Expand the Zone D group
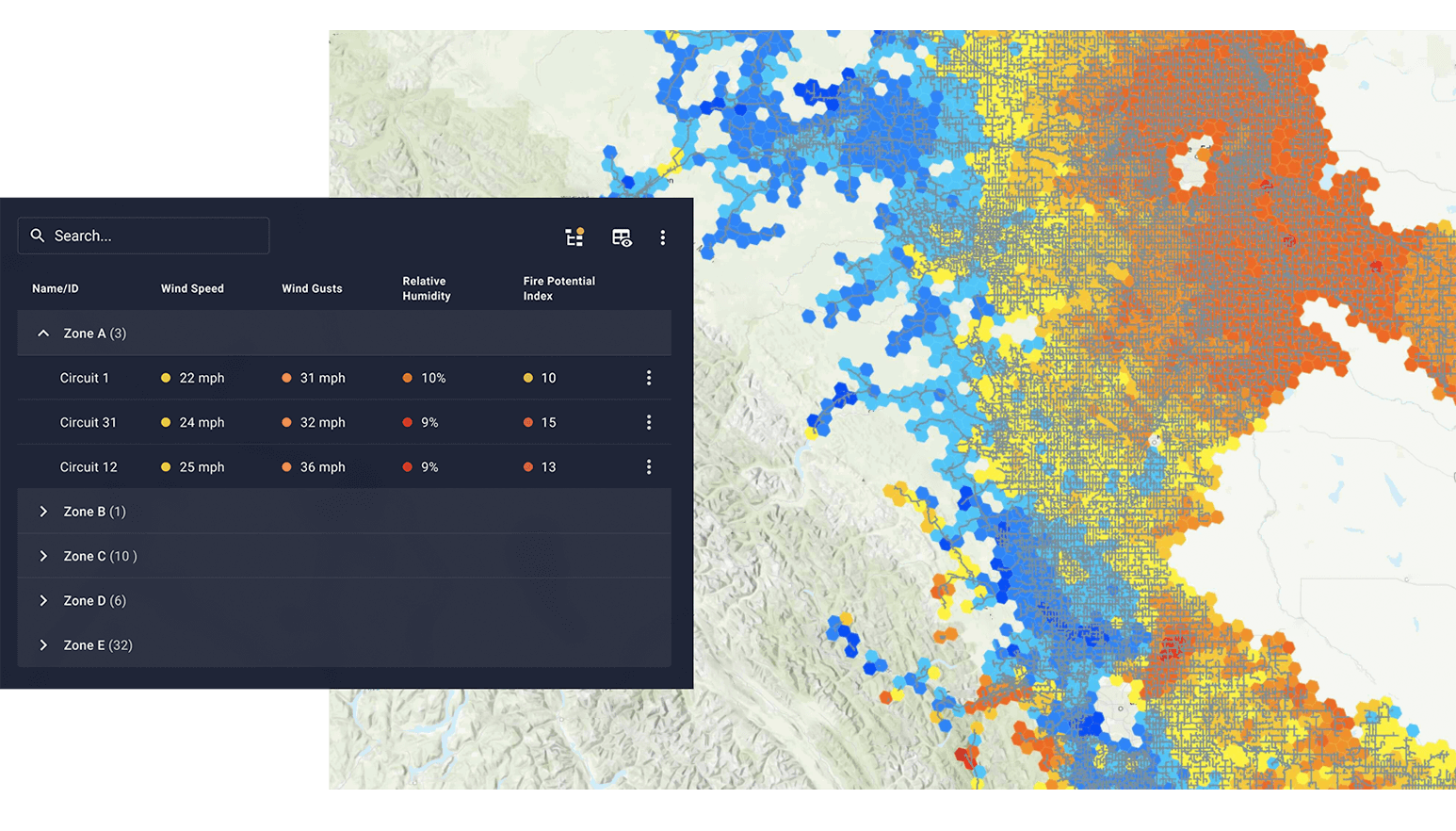The image size is (1456, 831). click(x=43, y=600)
